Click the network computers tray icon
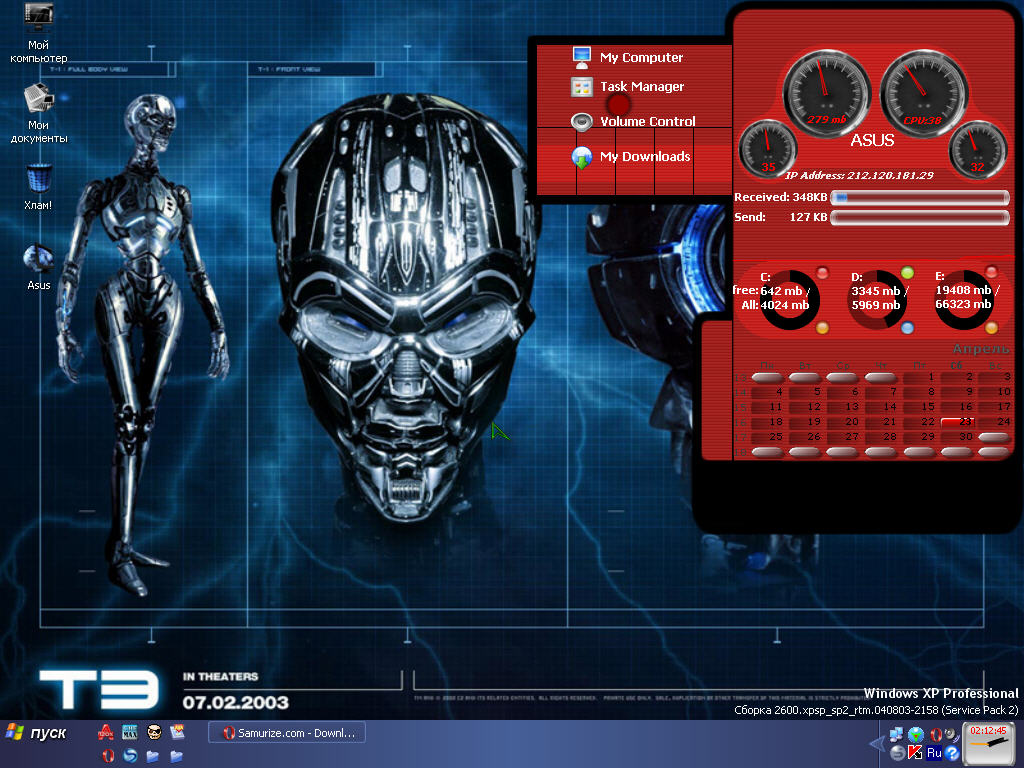This screenshot has height=768, width=1024. click(x=896, y=735)
